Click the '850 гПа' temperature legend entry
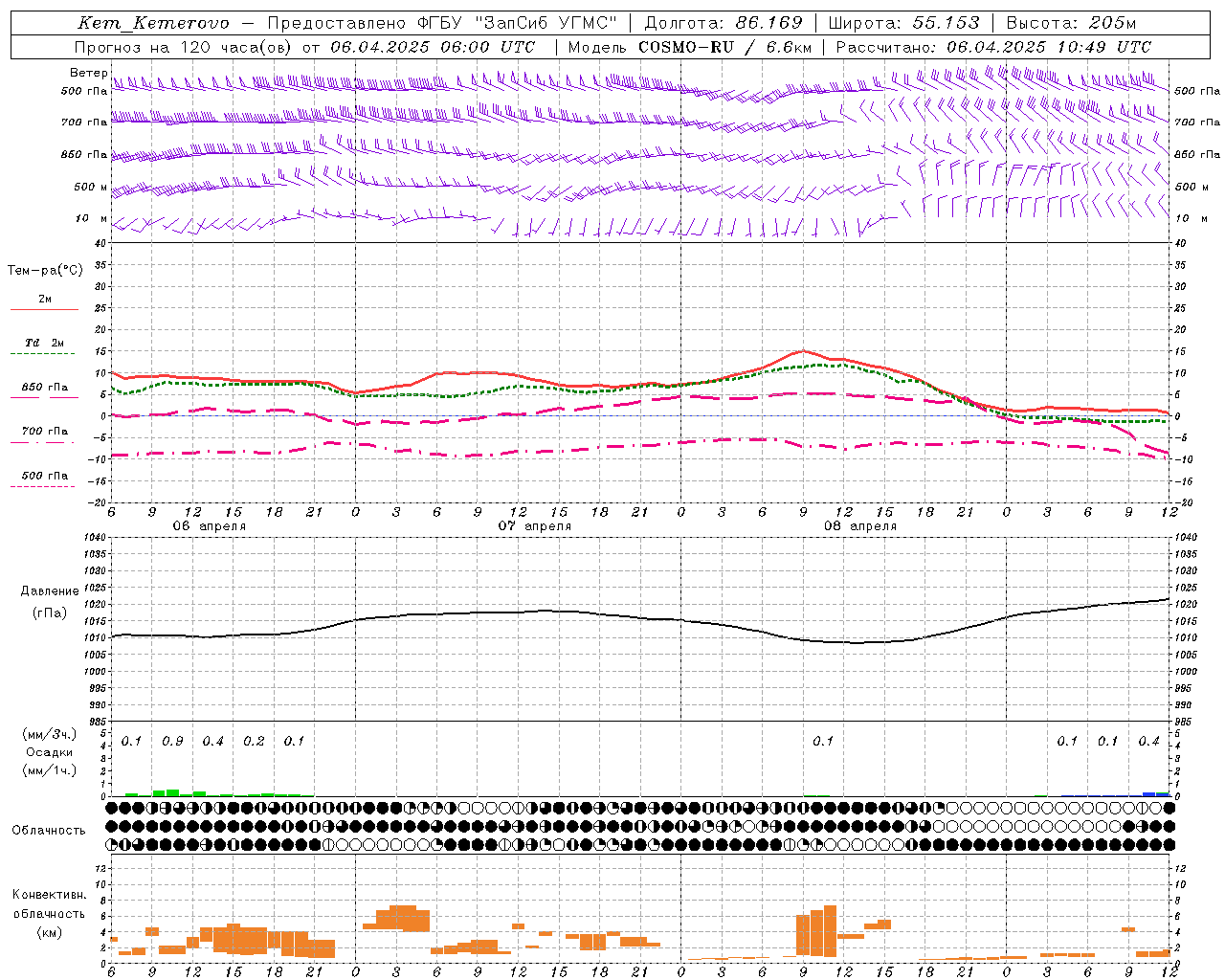Viewport: 1225px width, 980px height. 45,388
